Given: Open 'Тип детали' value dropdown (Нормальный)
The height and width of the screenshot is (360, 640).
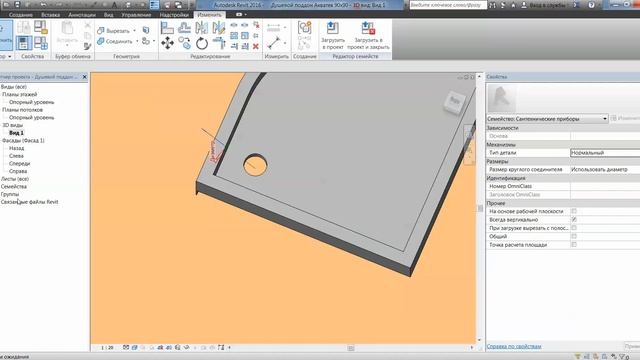Looking at the screenshot, I should pos(605,153).
